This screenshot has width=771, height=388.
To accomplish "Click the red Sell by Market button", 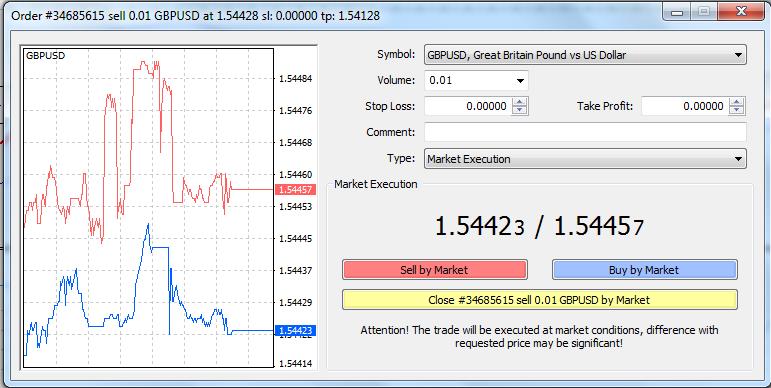I will (435, 270).
